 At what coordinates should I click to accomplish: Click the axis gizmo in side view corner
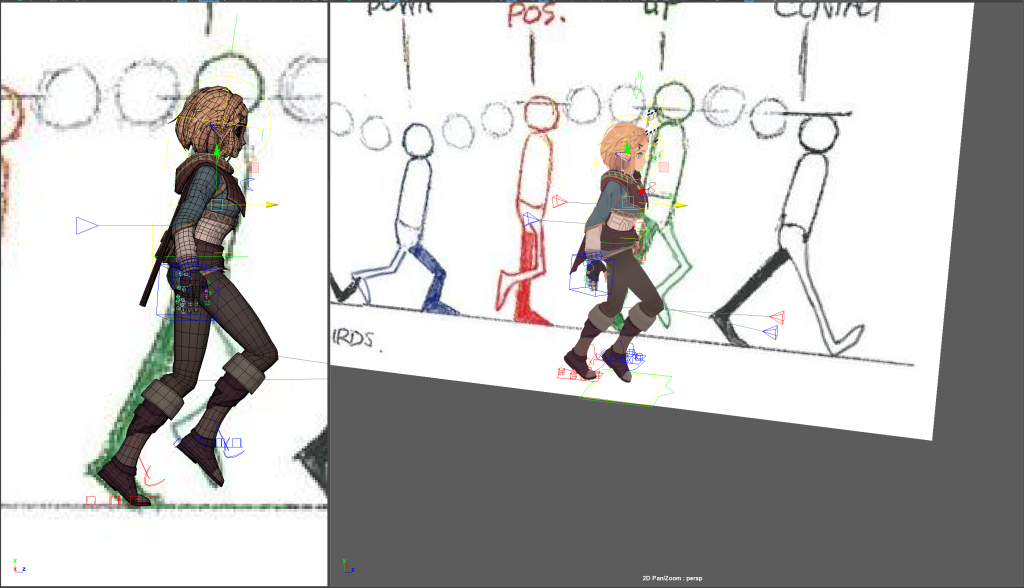pos(18,566)
